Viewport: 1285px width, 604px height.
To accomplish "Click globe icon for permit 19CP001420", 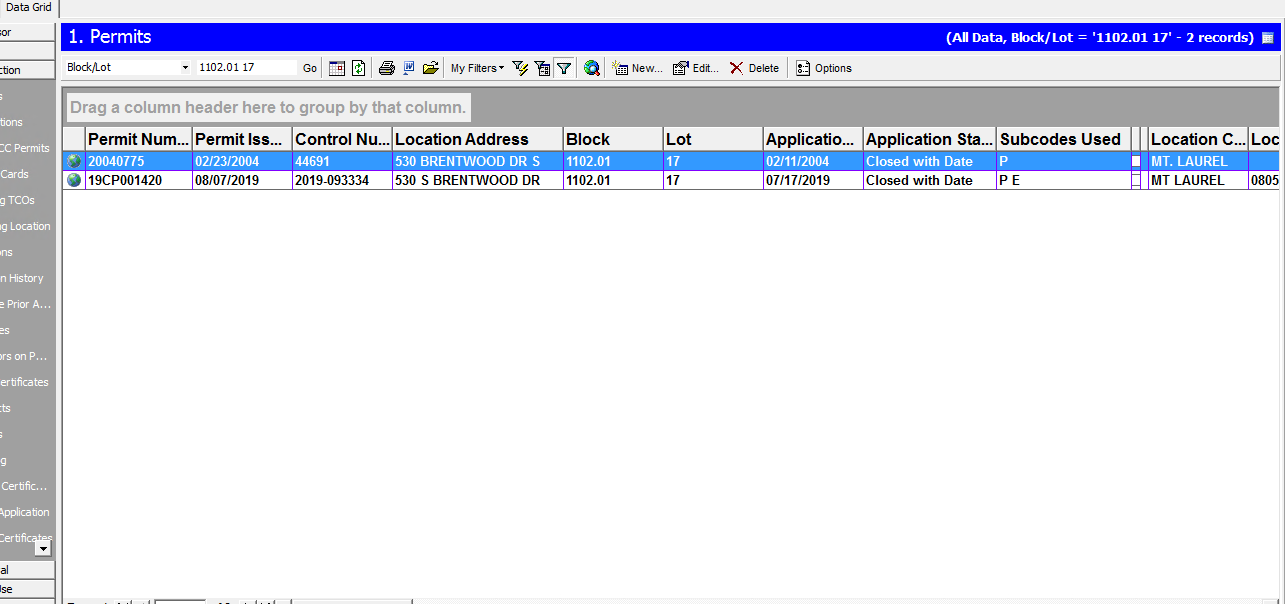I will click(x=74, y=180).
